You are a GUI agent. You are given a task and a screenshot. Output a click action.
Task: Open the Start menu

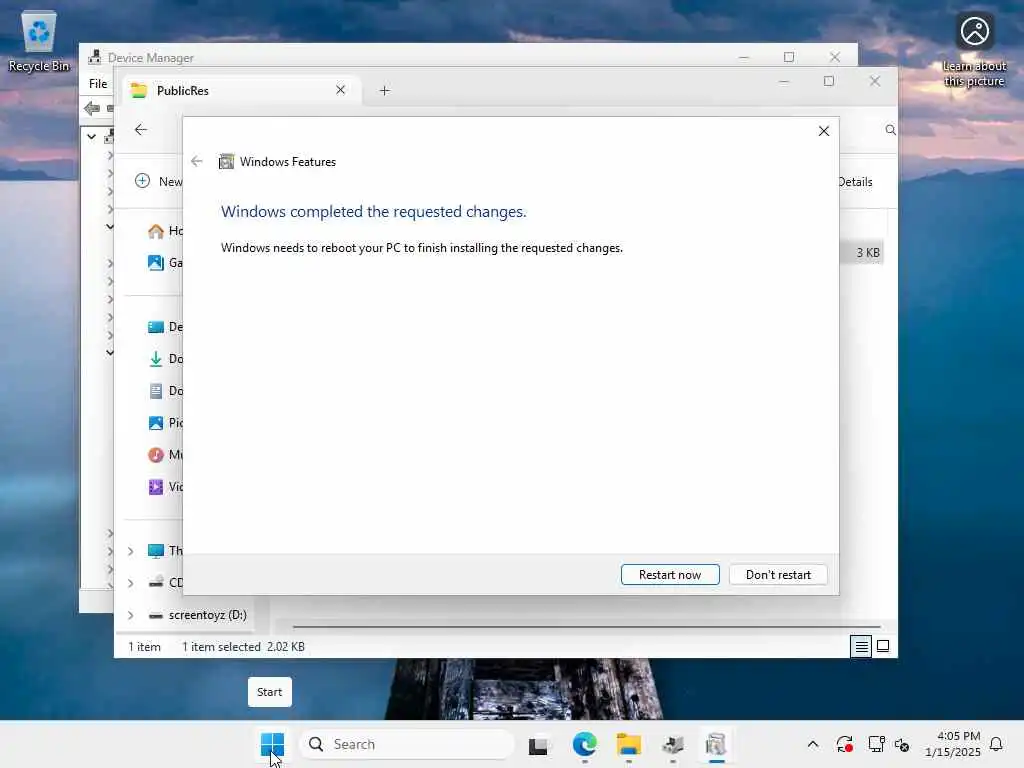point(272,744)
